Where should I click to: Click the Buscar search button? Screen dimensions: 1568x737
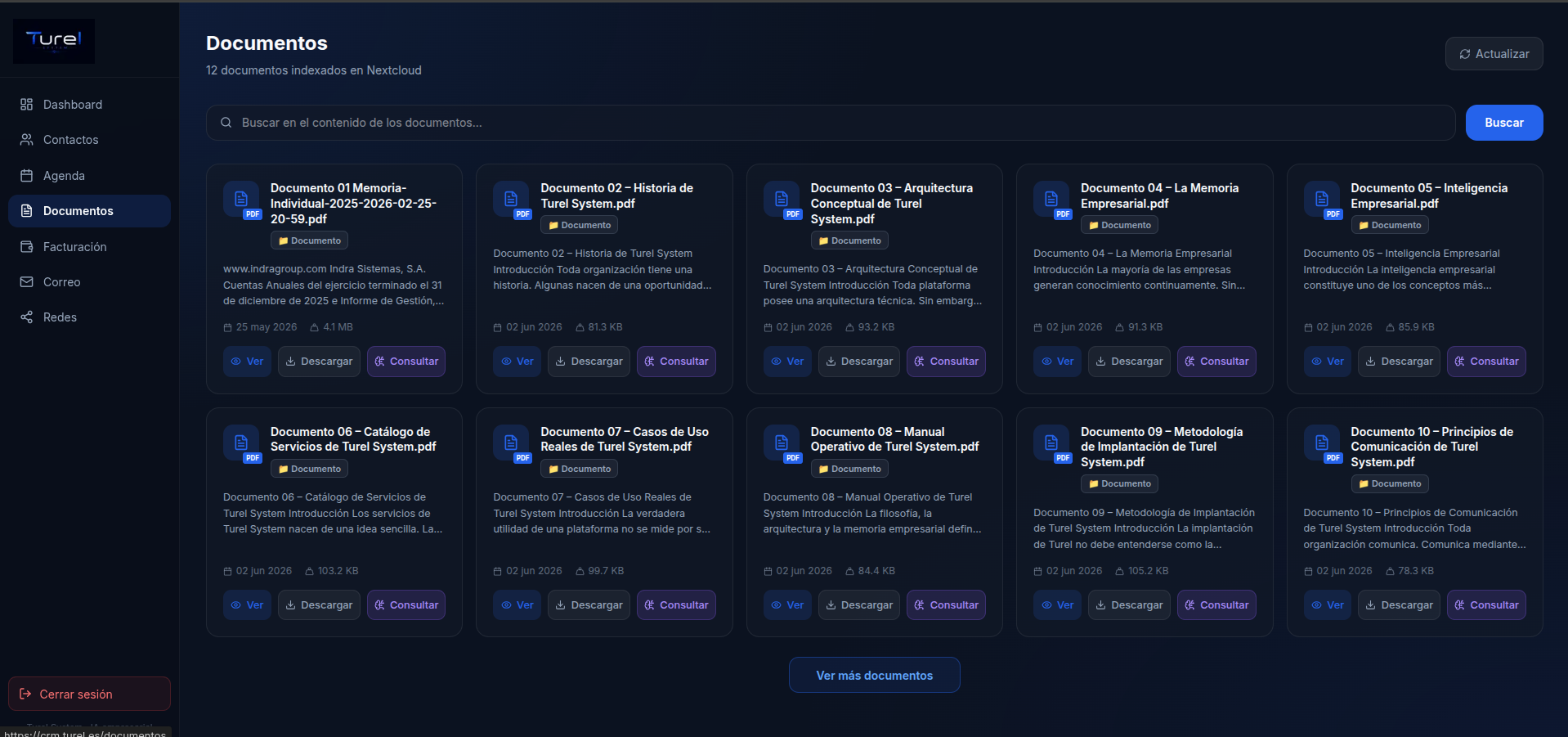pyautogui.click(x=1503, y=123)
